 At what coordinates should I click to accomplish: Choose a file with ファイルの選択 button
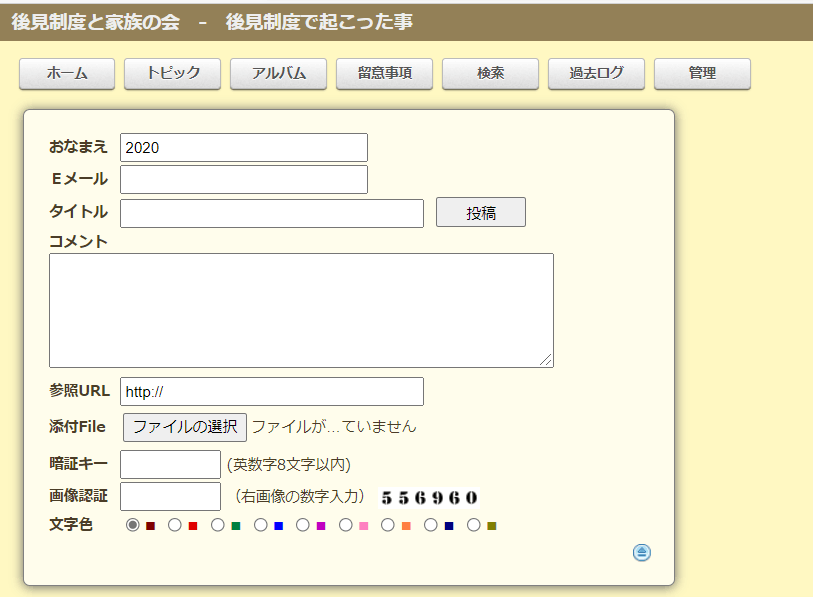(x=185, y=427)
